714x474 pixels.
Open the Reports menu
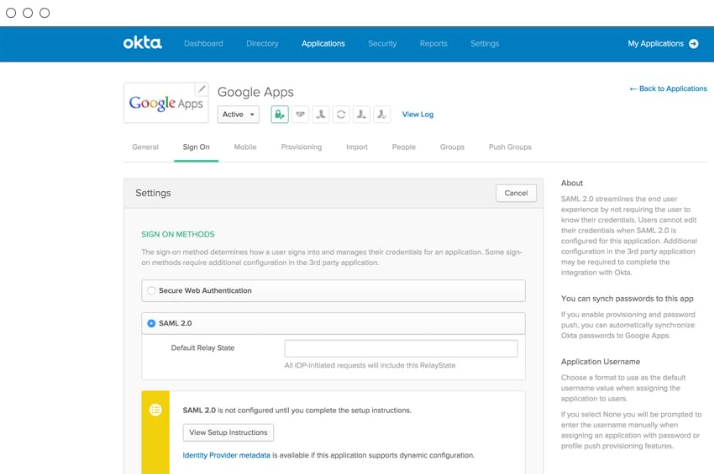pyautogui.click(x=434, y=44)
